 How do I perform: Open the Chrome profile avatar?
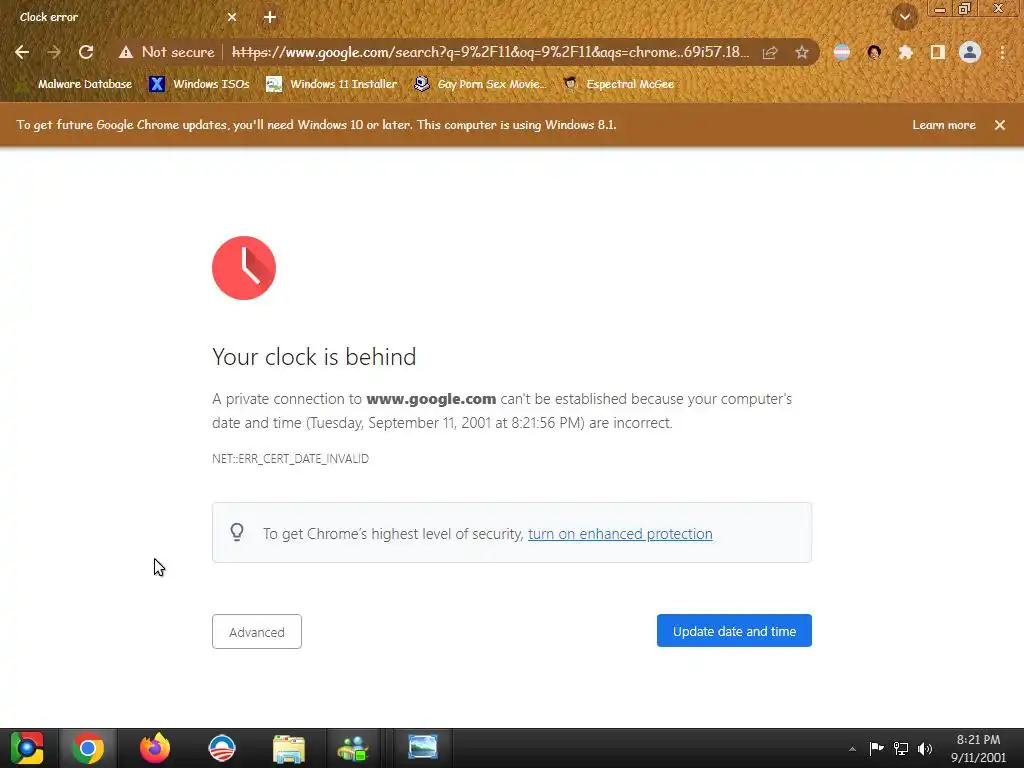click(970, 52)
